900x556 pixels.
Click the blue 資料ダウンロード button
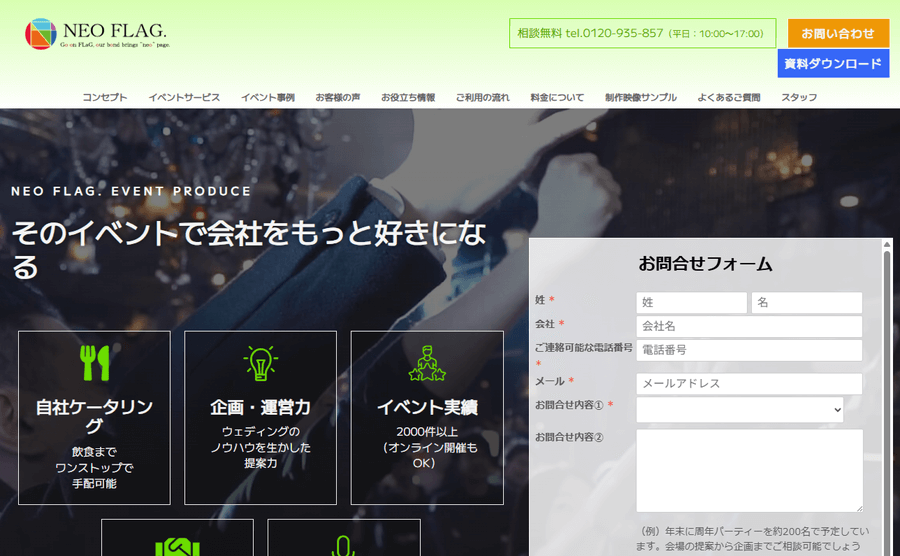point(833,63)
